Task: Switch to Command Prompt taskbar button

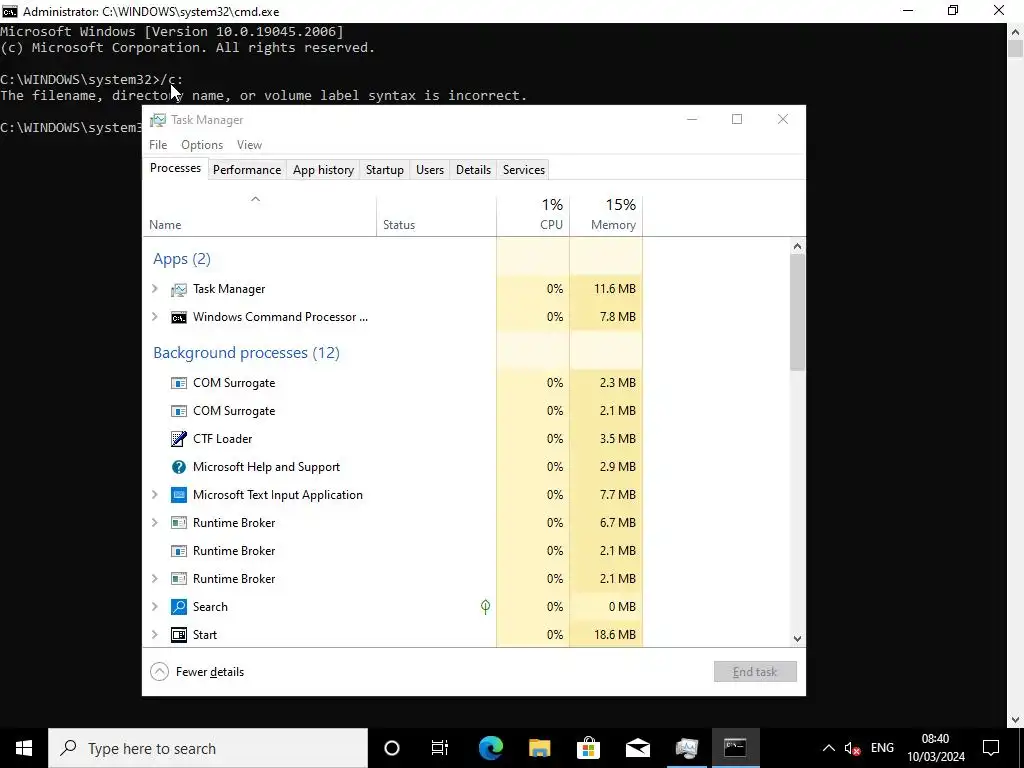Action: [x=735, y=748]
